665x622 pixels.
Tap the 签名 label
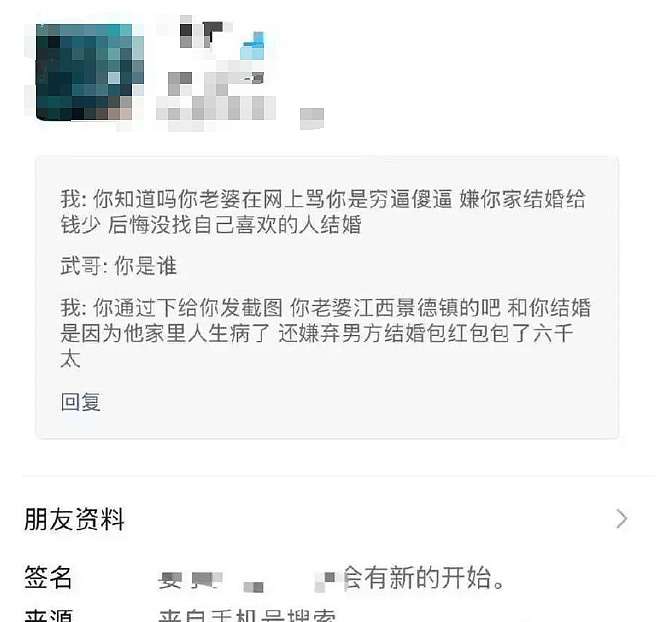(48, 577)
